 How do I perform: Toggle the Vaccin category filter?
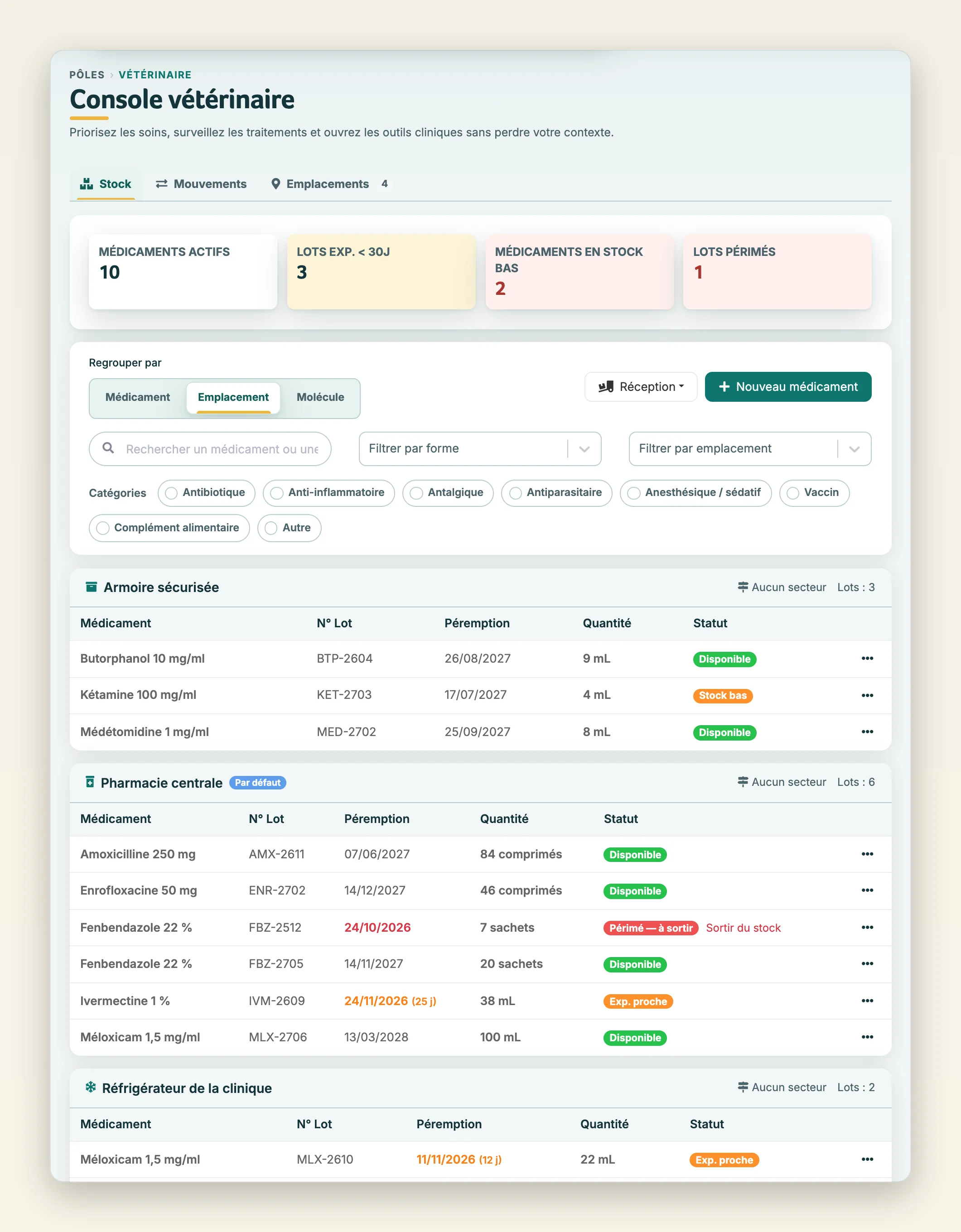coord(814,493)
